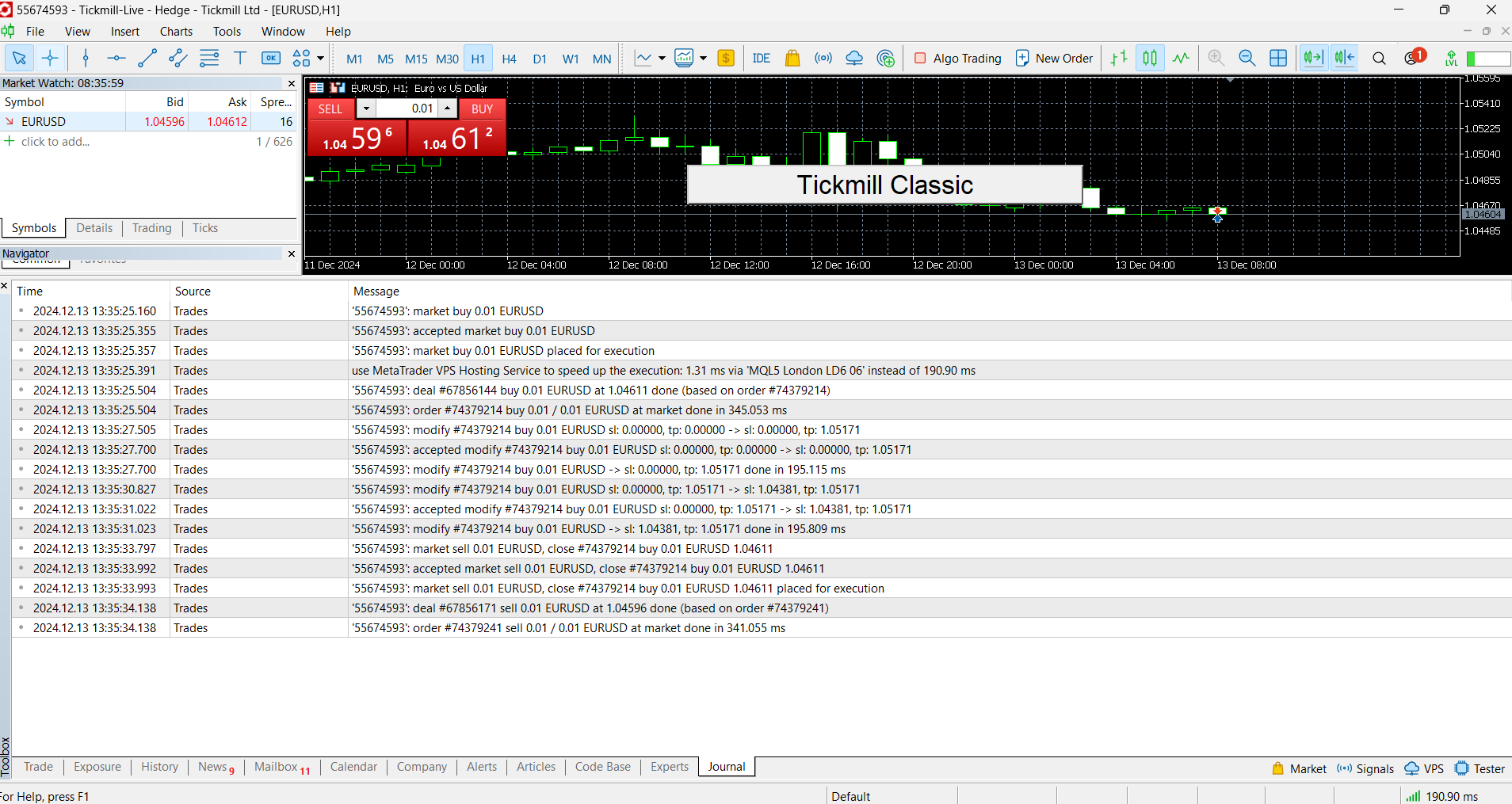The height and width of the screenshot is (804, 1512).
Task: Select the equidistant channel tool
Action: coord(178,58)
